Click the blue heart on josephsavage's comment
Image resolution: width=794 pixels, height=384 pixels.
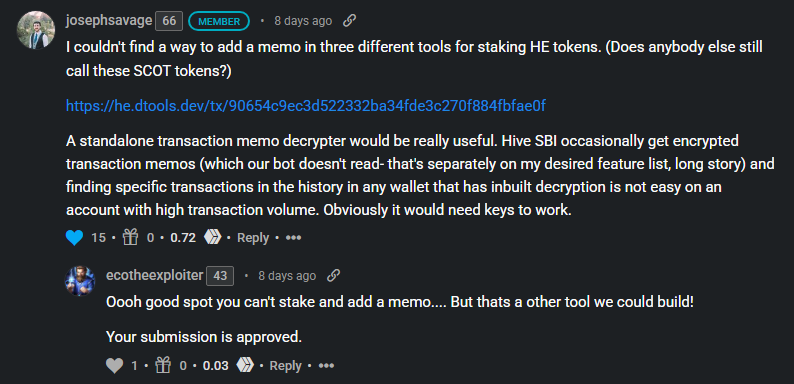tap(75, 237)
